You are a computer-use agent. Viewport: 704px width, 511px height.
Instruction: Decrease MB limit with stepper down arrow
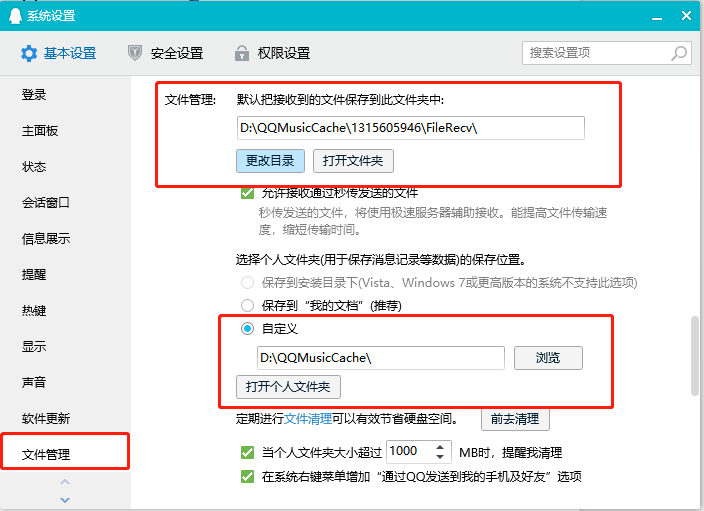(440, 457)
